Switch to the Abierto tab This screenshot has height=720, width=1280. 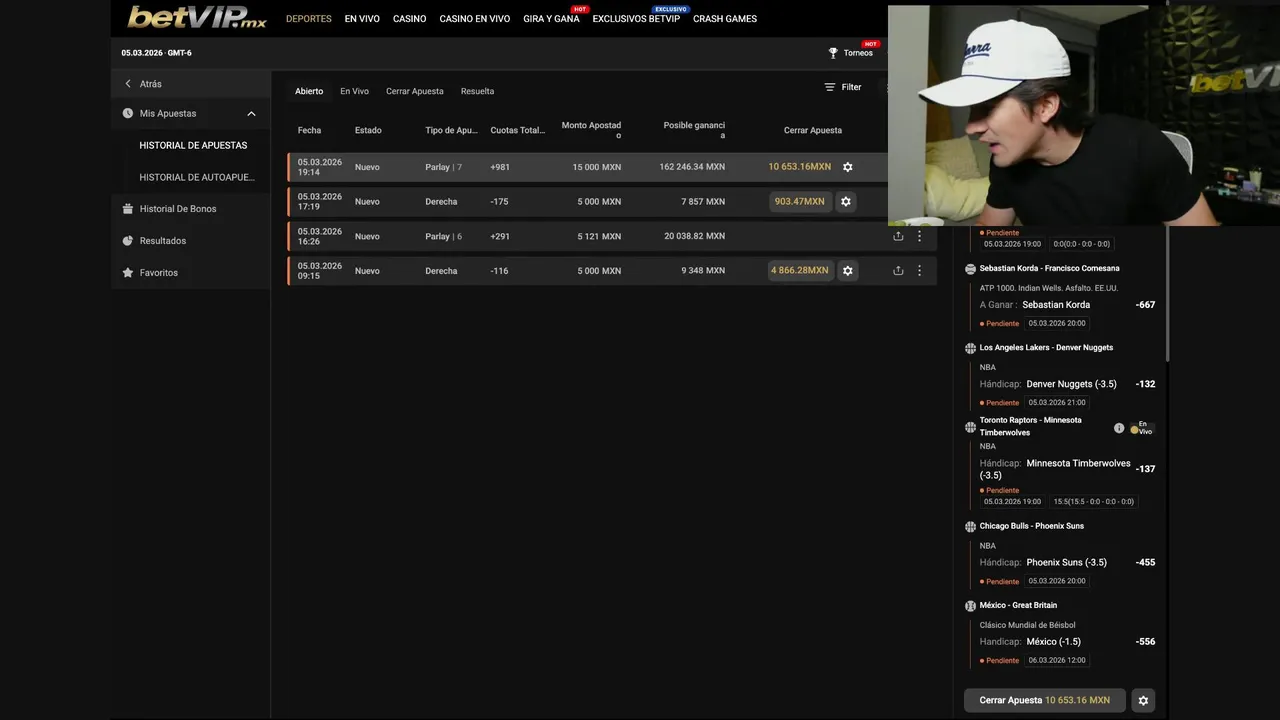pyautogui.click(x=309, y=91)
